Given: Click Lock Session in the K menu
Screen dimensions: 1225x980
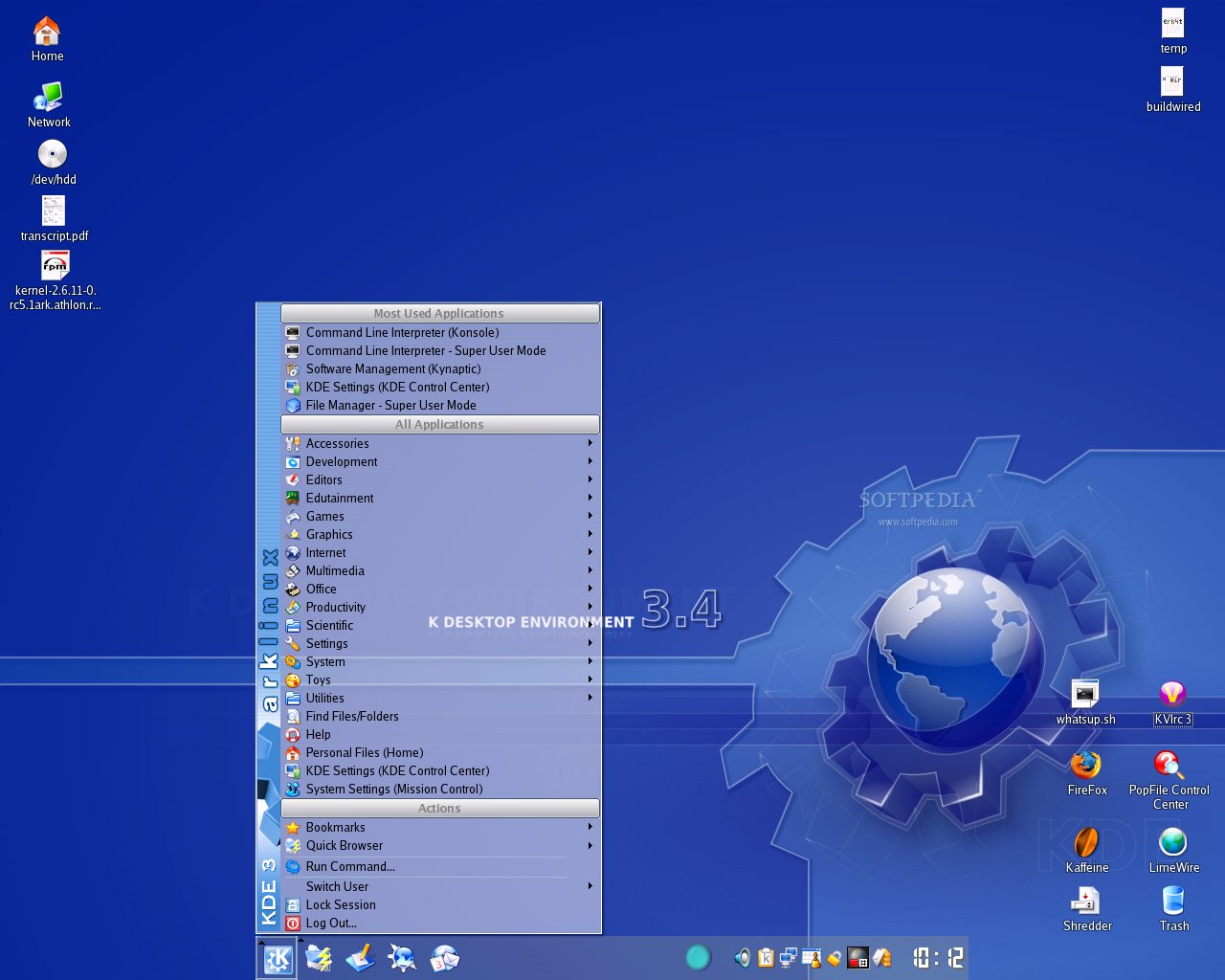Looking at the screenshot, I should click(x=341, y=904).
